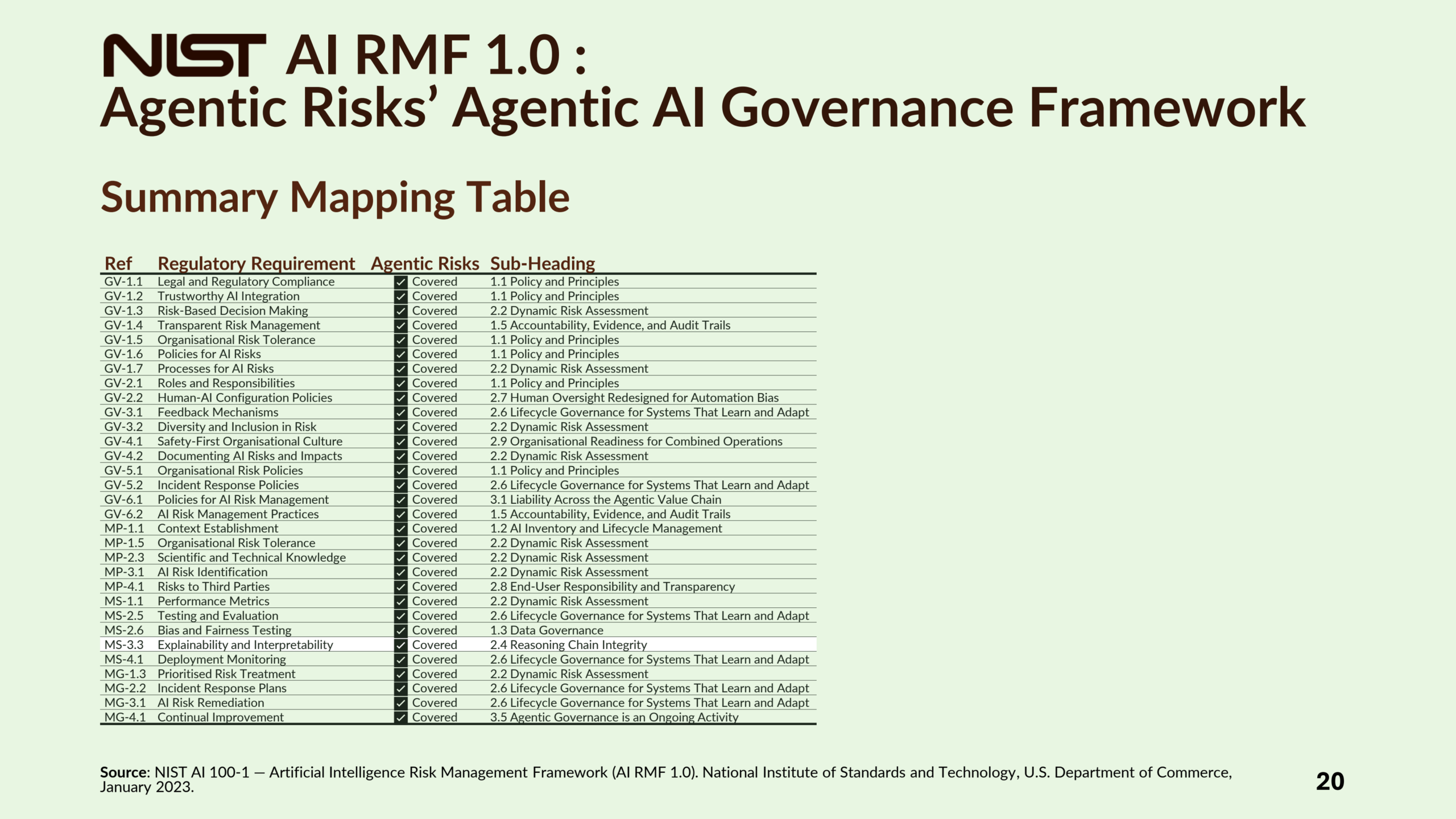
Task: Click Prioritised Risk Treatment cell
Action: point(226,674)
